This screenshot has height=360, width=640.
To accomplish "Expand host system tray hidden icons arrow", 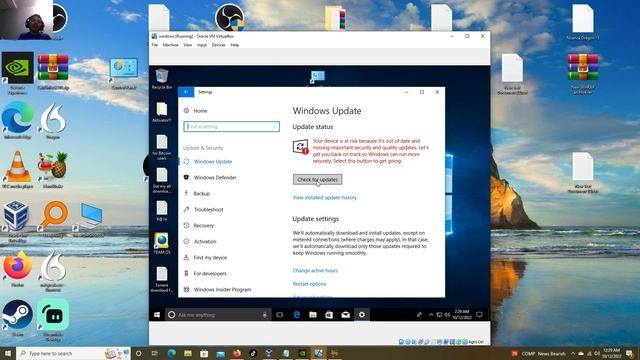I will (x=573, y=353).
